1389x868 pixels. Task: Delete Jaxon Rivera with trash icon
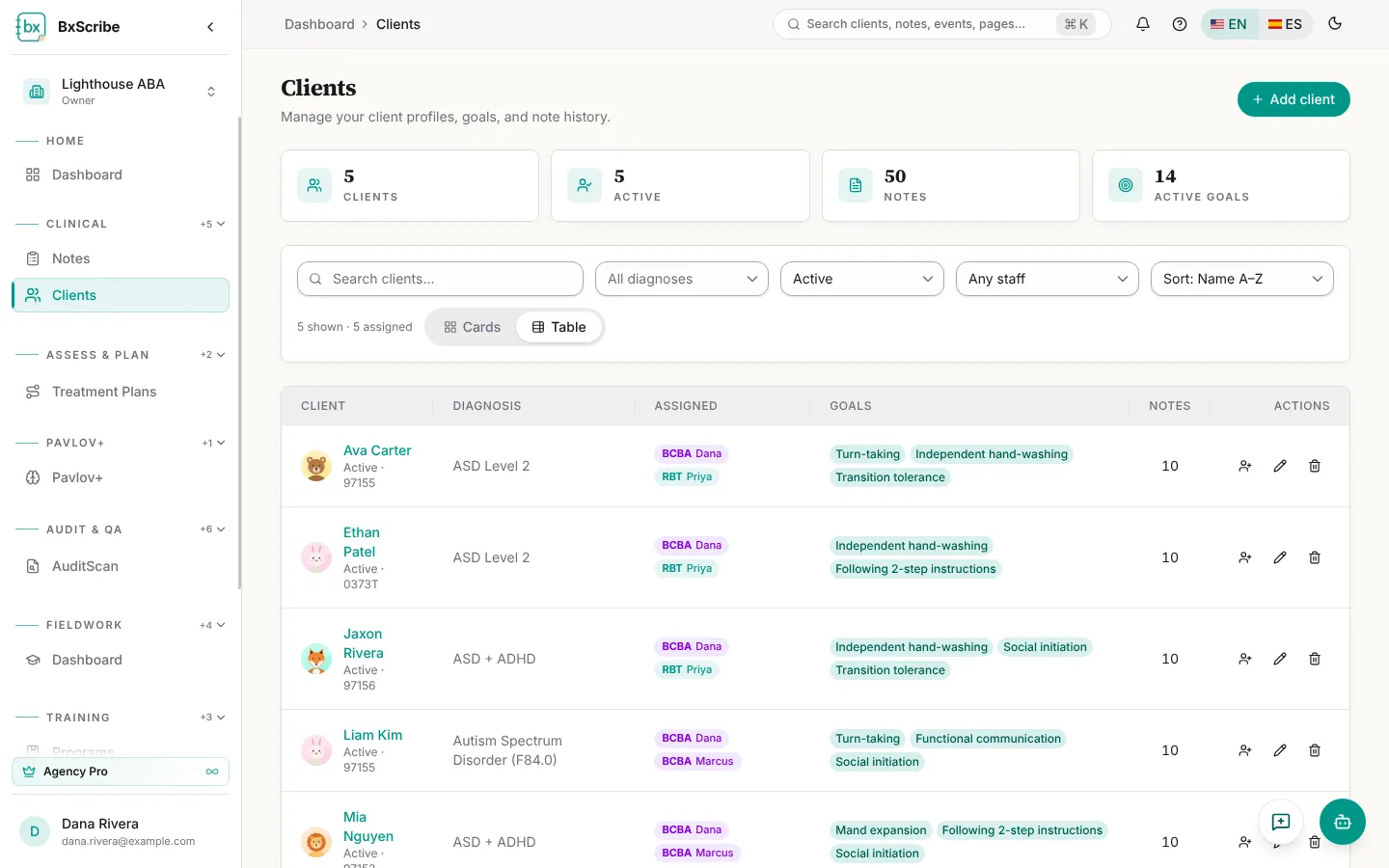[1315, 659]
